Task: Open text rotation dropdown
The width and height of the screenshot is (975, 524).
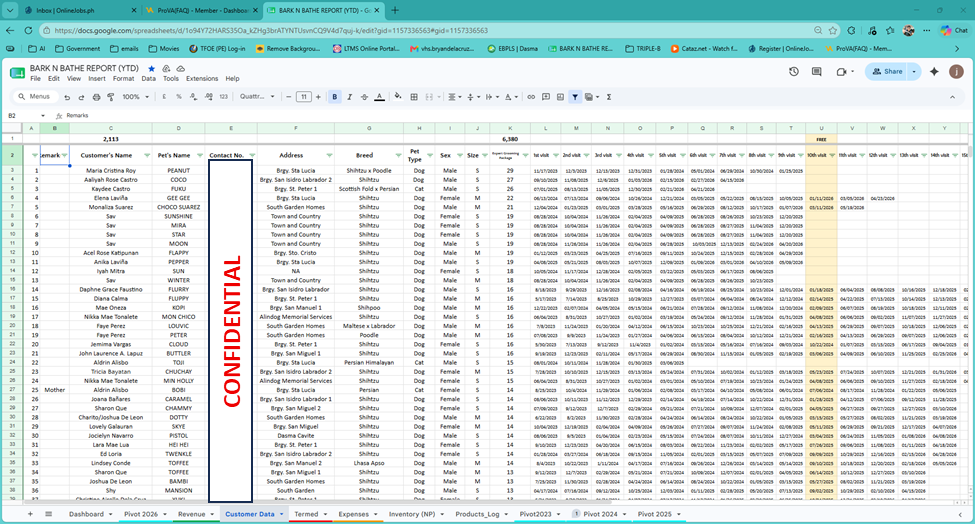Action: pyautogui.click(x=511, y=97)
